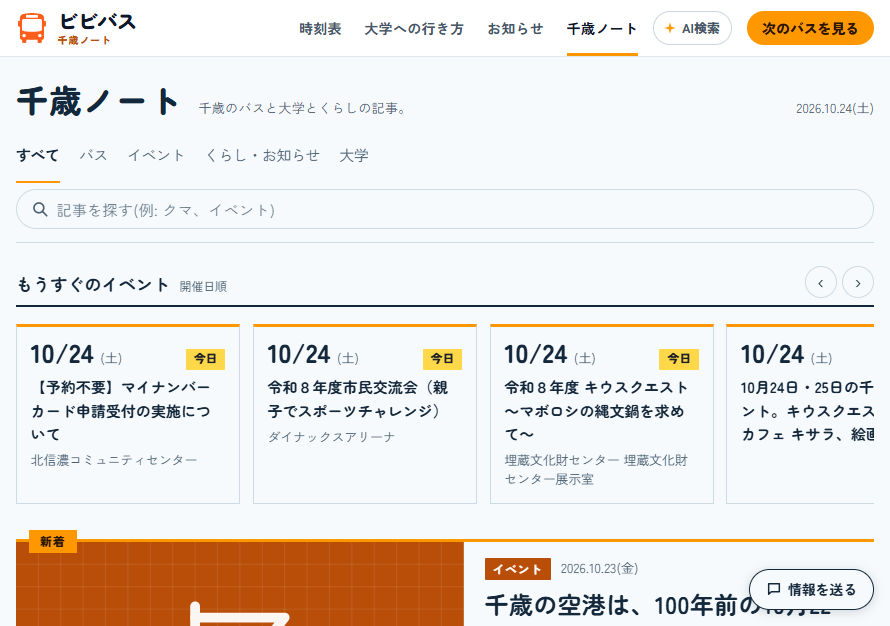
Task: Open the AI検索 button
Action: [692, 28]
